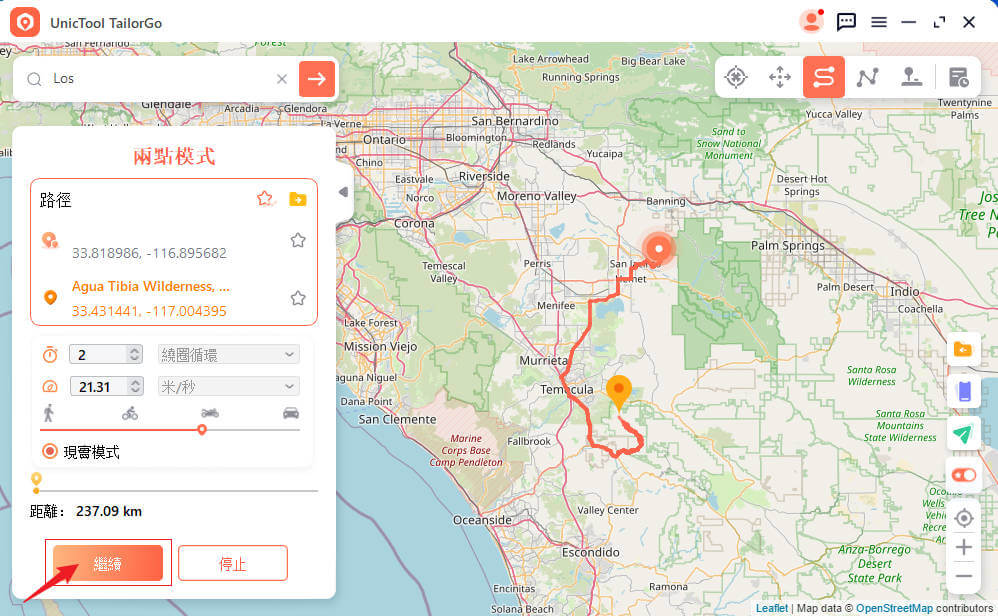Collapse the side panel with left arrow
This screenshot has width=998, height=616.
tap(343, 192)
